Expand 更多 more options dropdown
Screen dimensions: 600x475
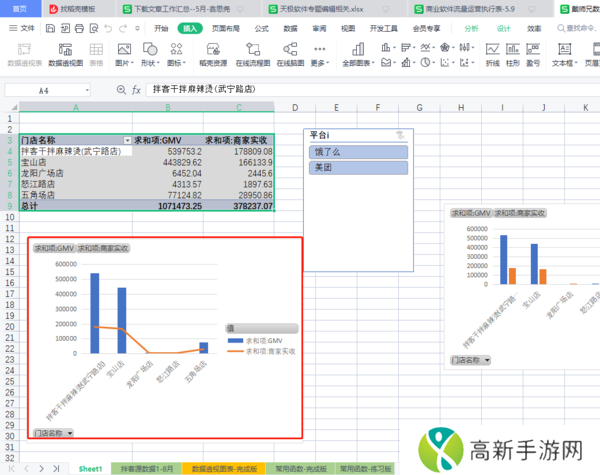click(320, 63)
